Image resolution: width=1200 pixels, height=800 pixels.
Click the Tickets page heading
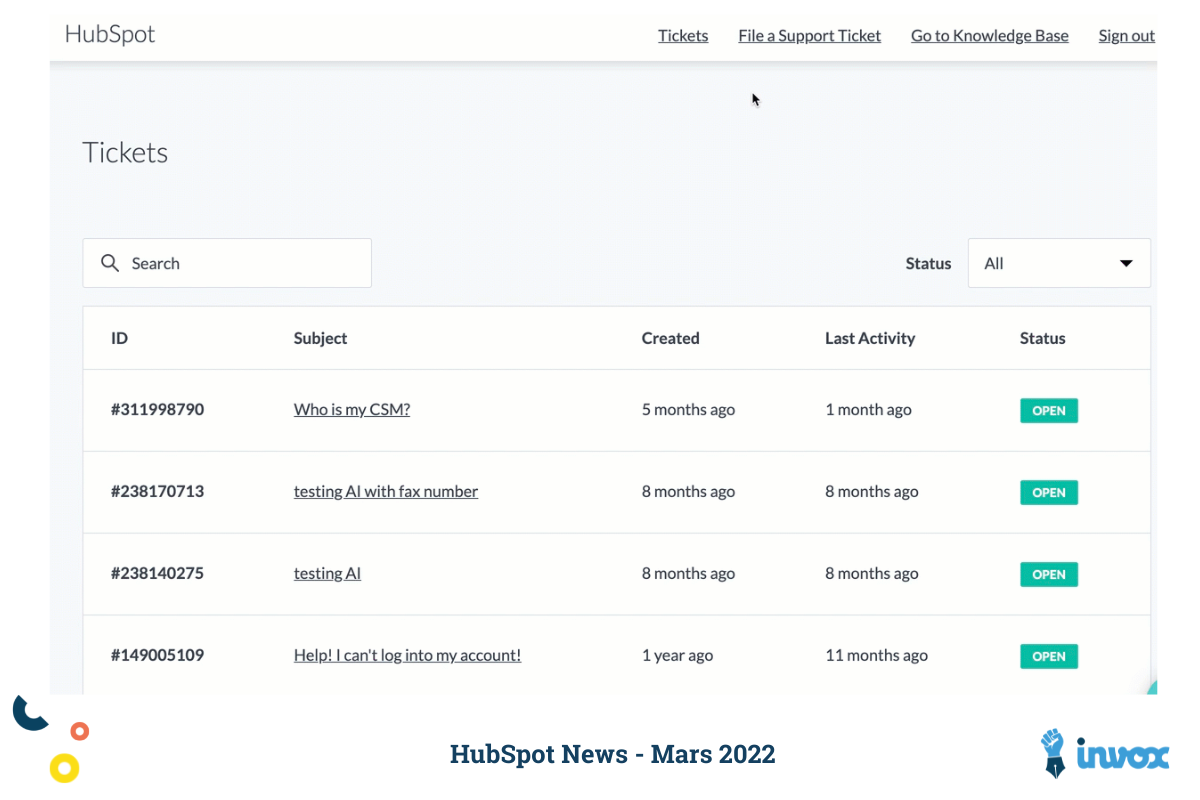tap(125, 152)
